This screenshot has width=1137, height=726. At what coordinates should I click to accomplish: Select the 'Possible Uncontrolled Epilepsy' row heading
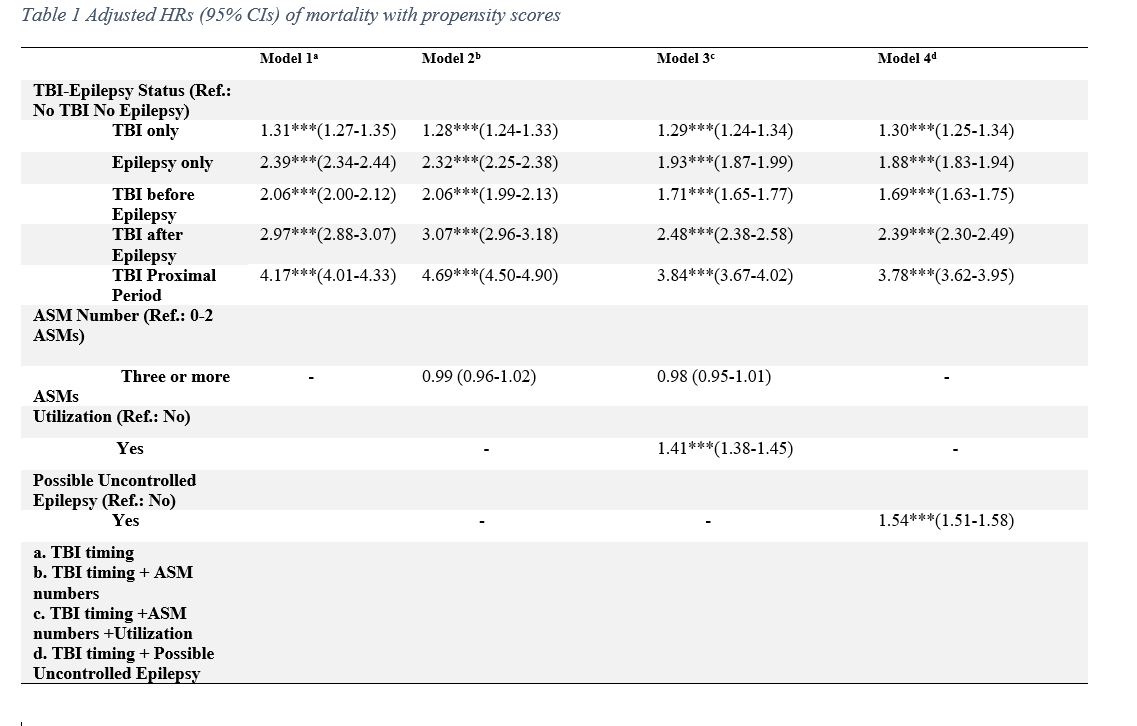(114, 490)
